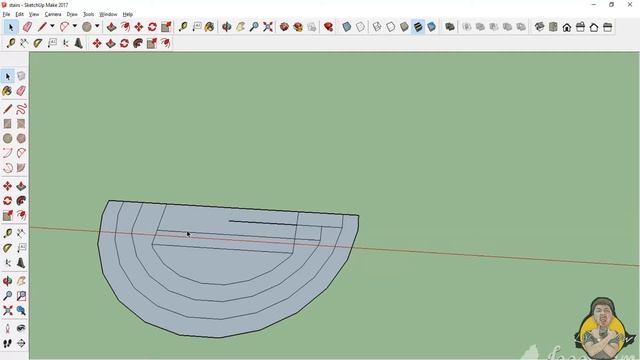Viewport: 640px width, 360px height.
Task: Expand the shape tool dropdown arrow
Action: pyautogui.click(x=97, y=27)
